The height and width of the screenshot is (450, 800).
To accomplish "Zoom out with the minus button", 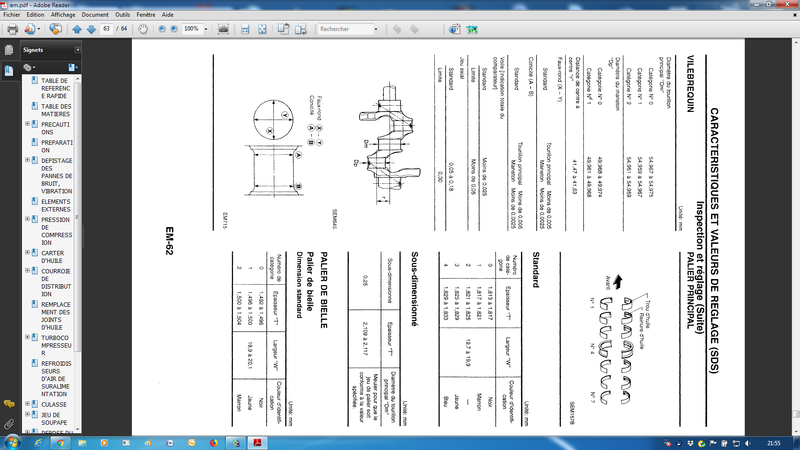I will [x=162, y=29].
